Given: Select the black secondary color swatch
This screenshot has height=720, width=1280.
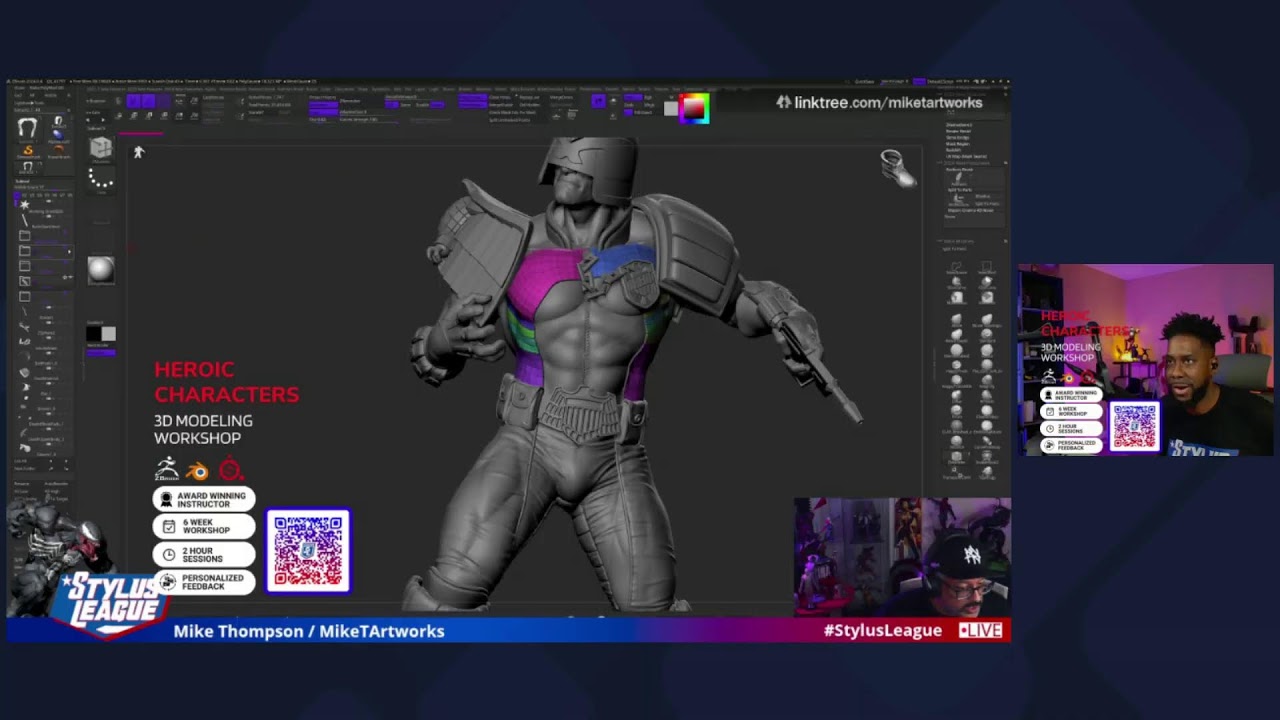Looking at the screenshot, I should [93, 334].
